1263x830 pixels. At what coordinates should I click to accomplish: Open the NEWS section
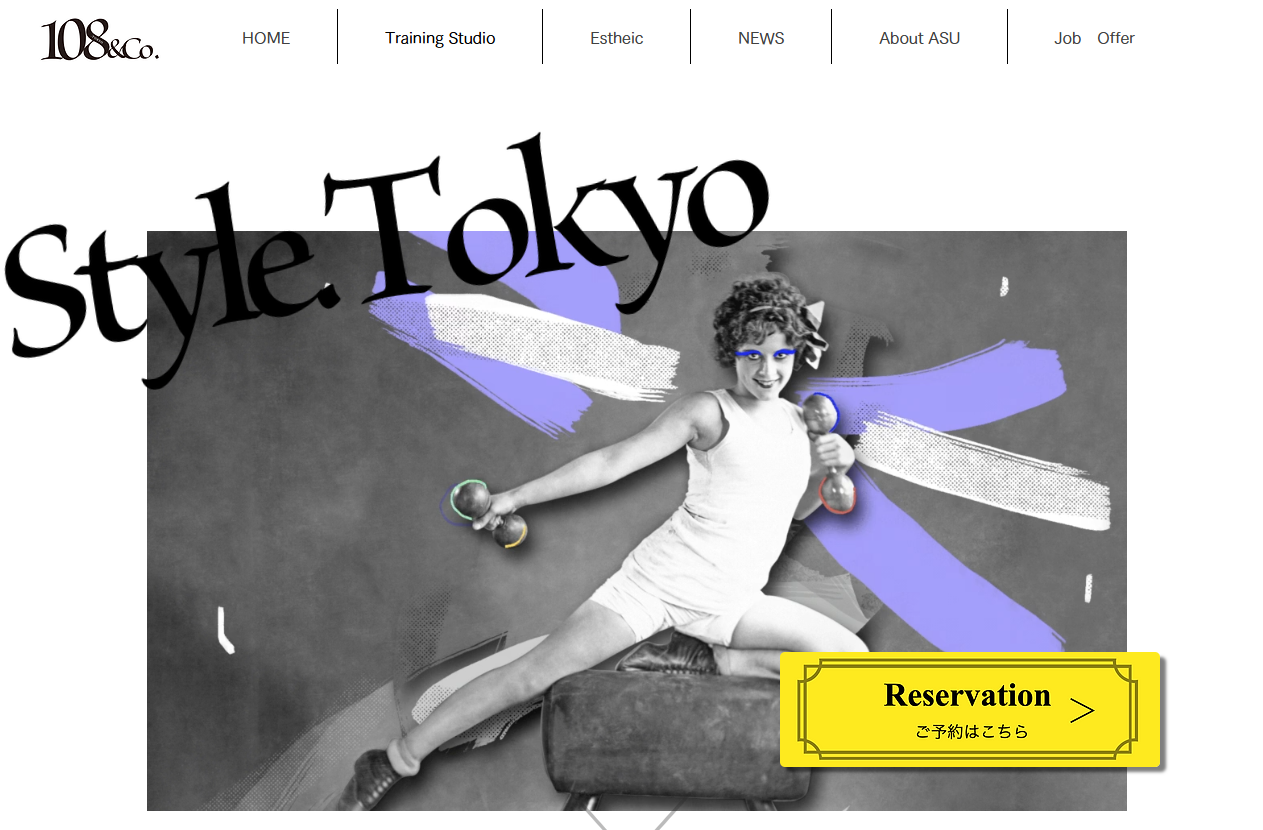[x=761, y=38]
